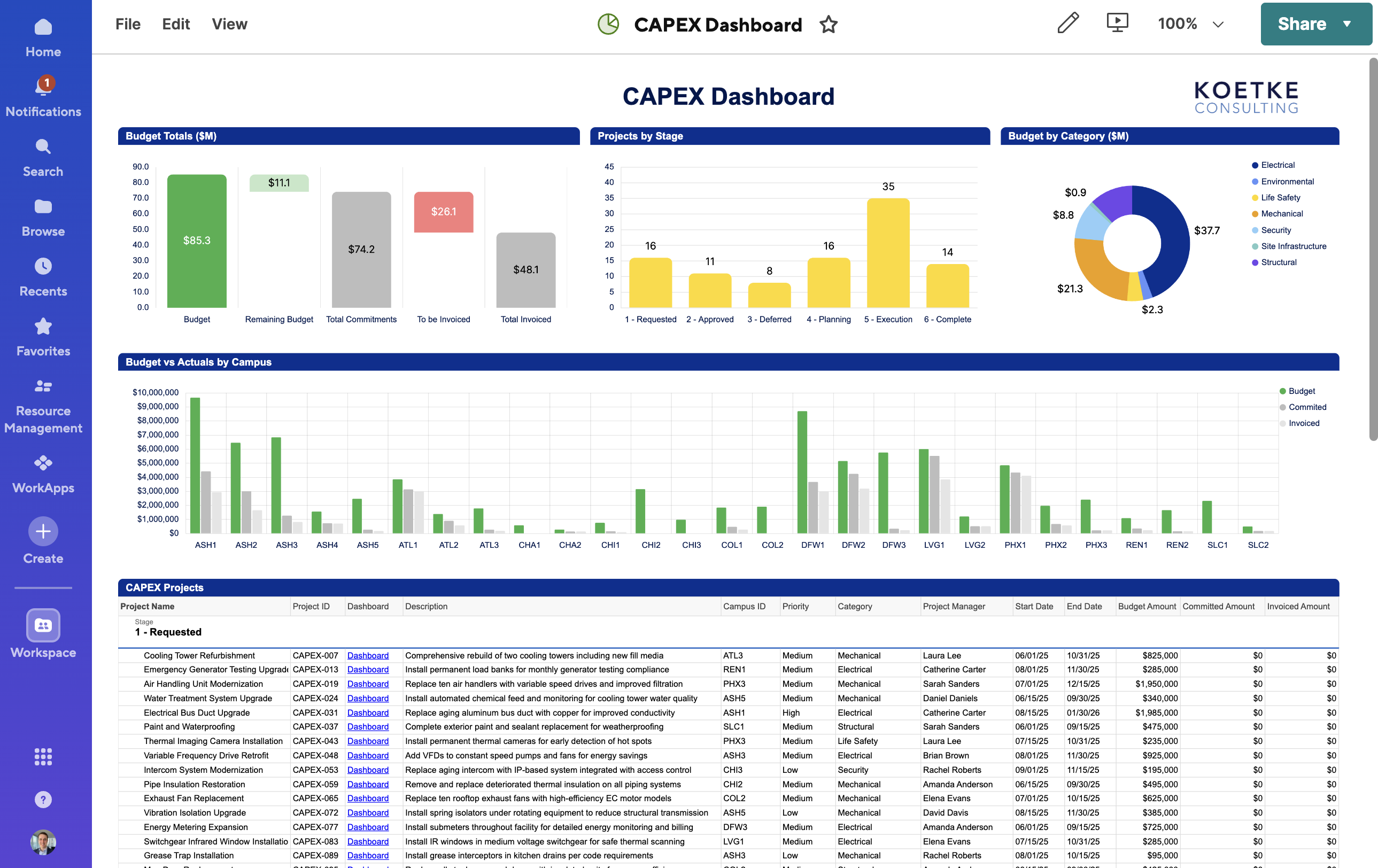This screenshot has height=868, width=1378.
Task: Open Dashboard link for CAPEX-007
Action: pos(367,656)
